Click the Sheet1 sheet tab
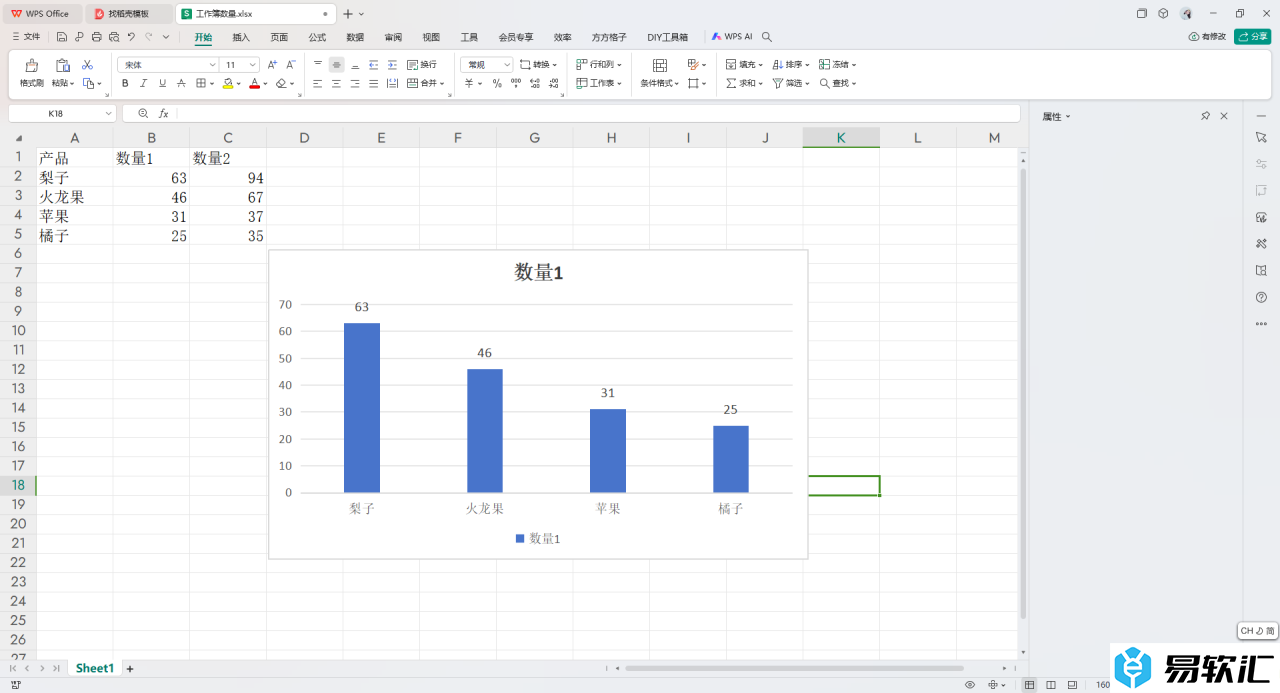Screen dimensions: 1280x693 (x=95, y=668)
